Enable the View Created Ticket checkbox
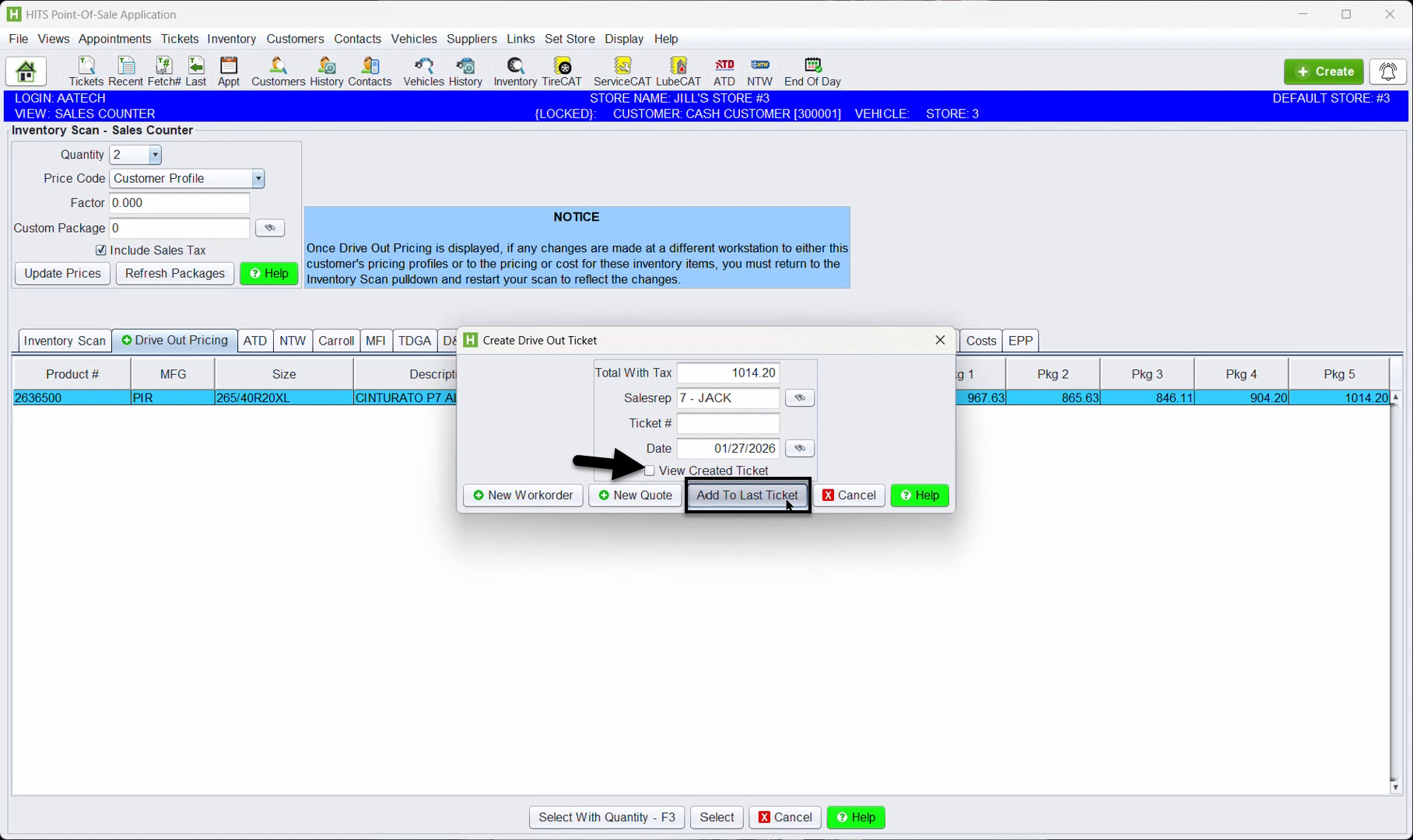This screenshot has width=1413, height=840. coord(650,471)
